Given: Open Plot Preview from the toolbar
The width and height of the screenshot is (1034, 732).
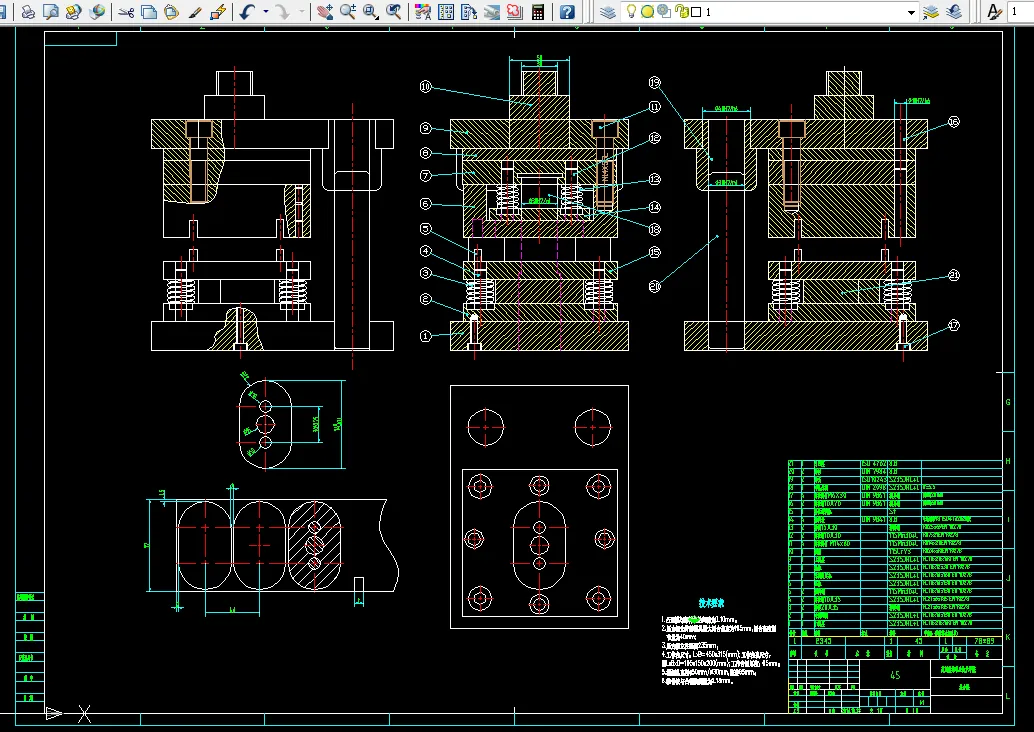Looking at the screenshot, I should pyautogui.click(x=50, y=12).
